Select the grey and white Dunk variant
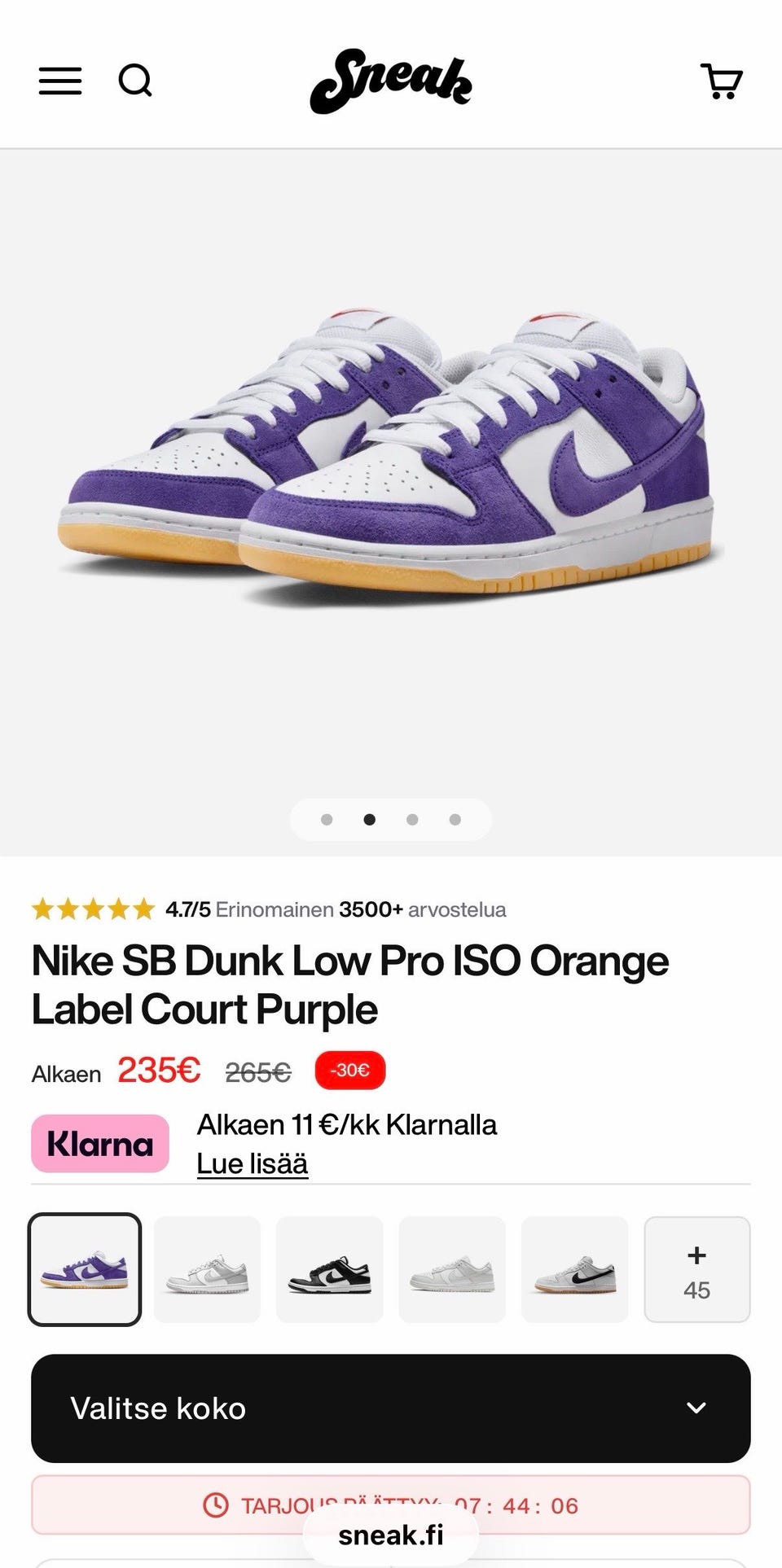 [207, 1269]
